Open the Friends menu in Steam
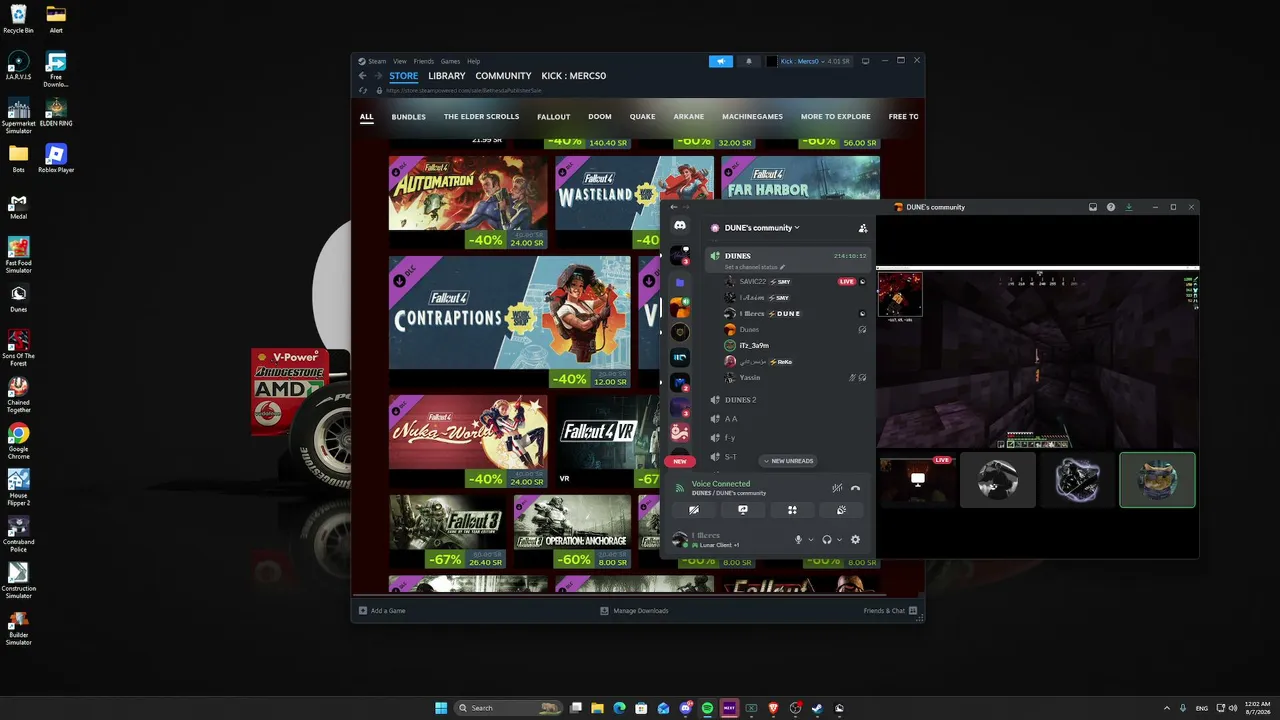The height and width of the screenshot is (720, 1280). coord(424,61)
